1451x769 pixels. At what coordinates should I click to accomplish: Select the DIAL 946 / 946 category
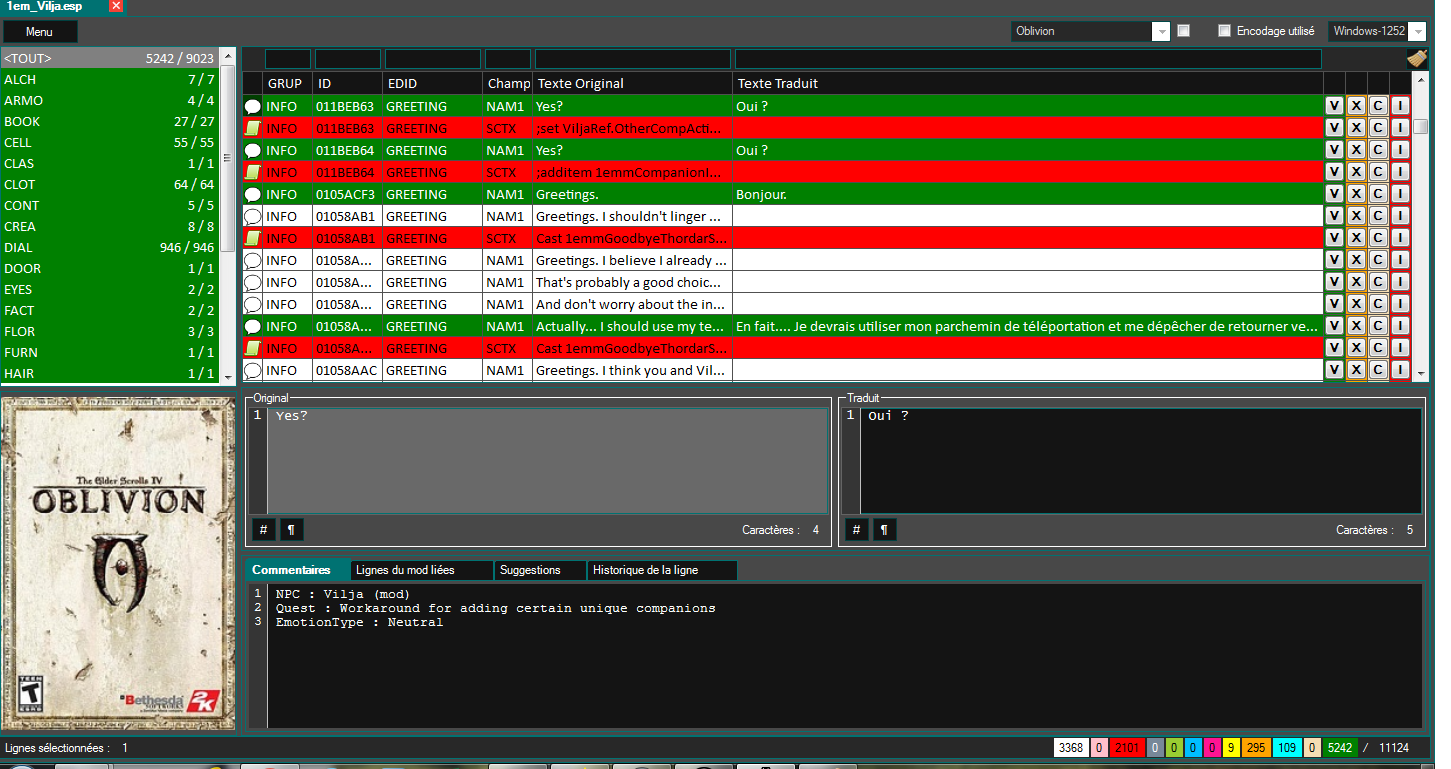coord(109,247)
